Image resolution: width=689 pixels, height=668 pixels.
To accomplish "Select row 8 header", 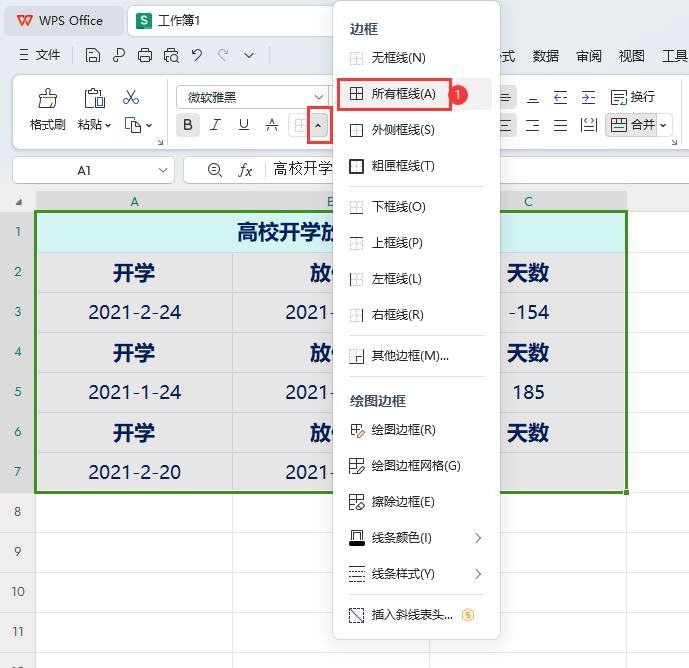I will click(x=18, y=512).
